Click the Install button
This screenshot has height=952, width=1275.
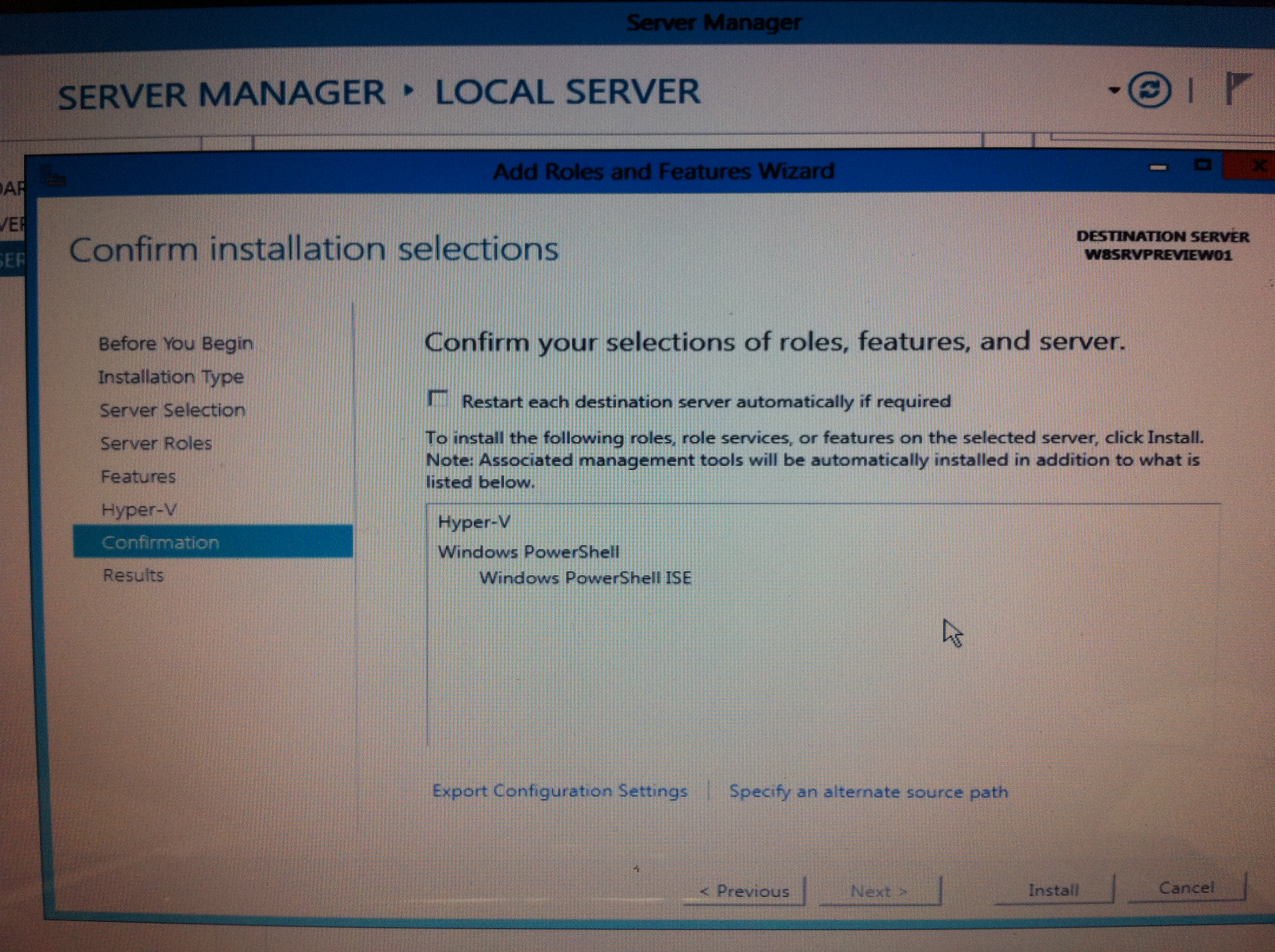1054,890
